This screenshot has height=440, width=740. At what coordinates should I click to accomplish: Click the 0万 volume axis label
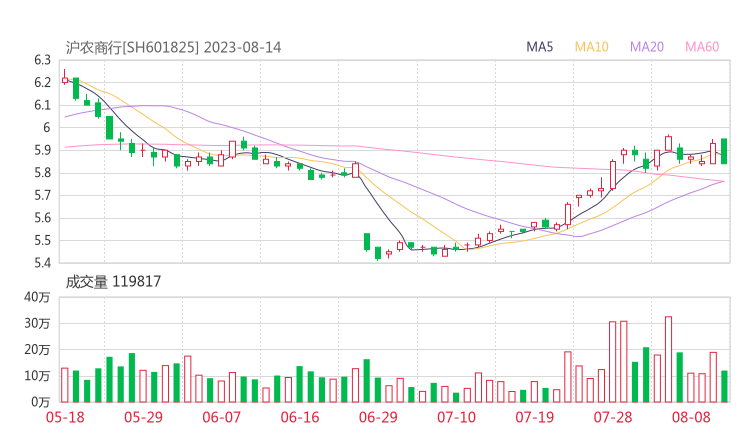pyautogui.click(x=41, y=402)
